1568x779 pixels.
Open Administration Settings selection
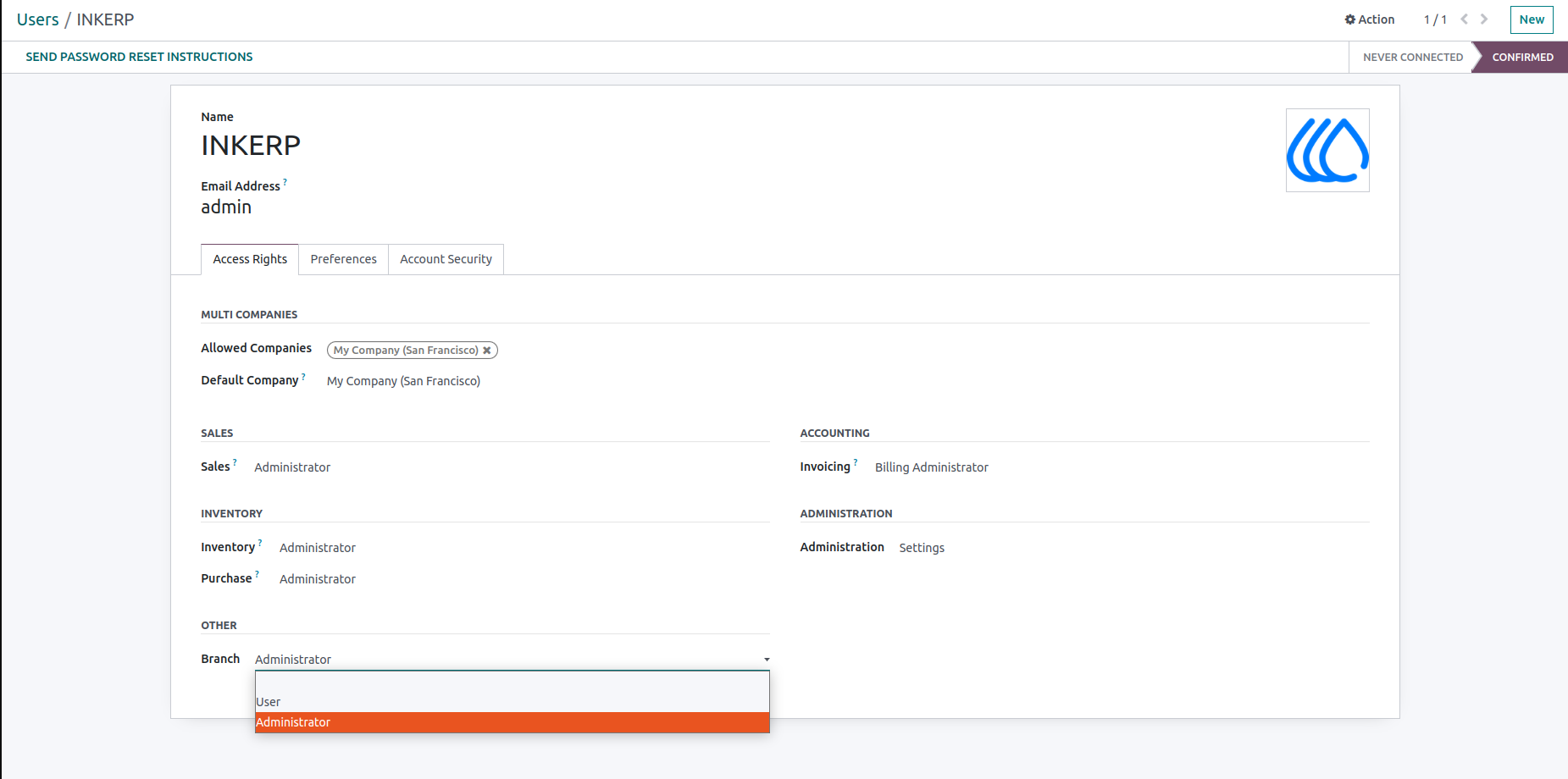[922, 548]
